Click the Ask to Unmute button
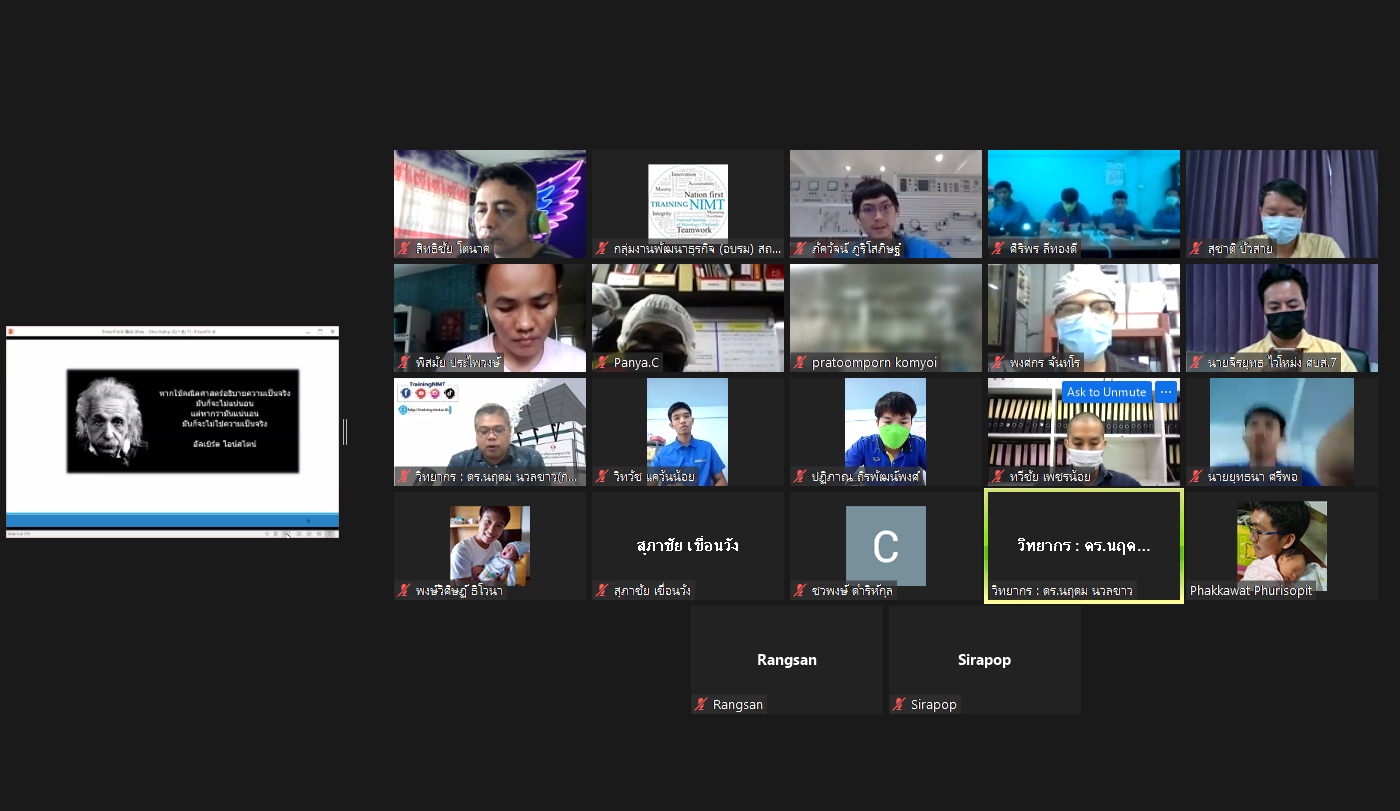1400x811 pixels. click(x=1106, y=392)
